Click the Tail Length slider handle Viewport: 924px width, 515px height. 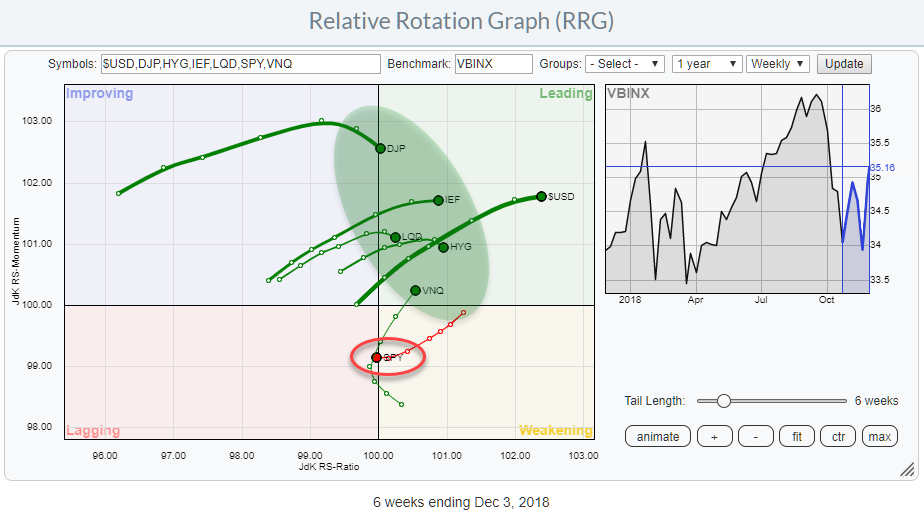click(x=723, y=401)
